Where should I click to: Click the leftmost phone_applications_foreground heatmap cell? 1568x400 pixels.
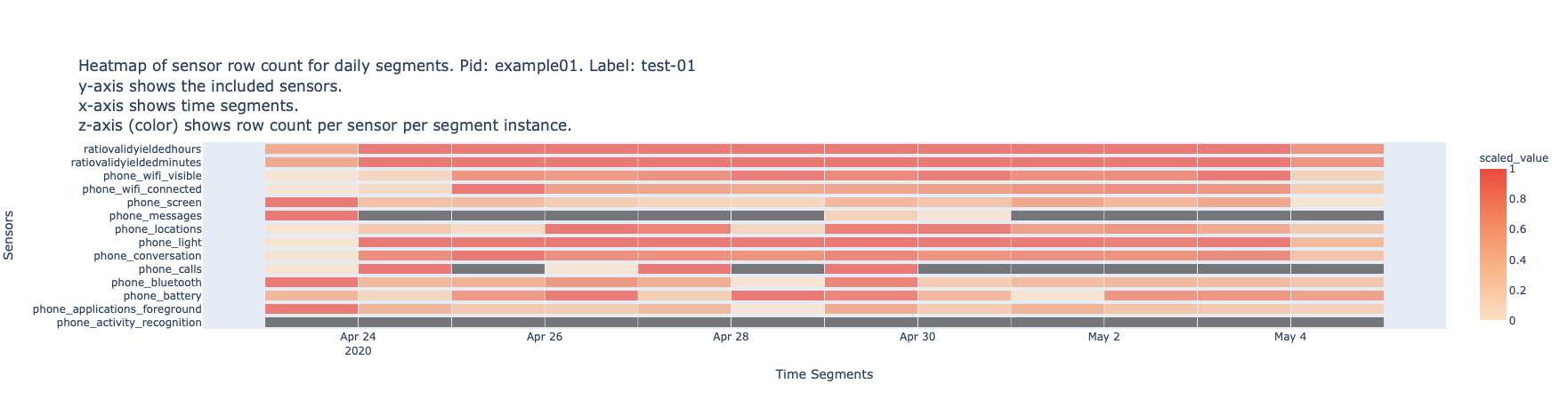point(311,309)
